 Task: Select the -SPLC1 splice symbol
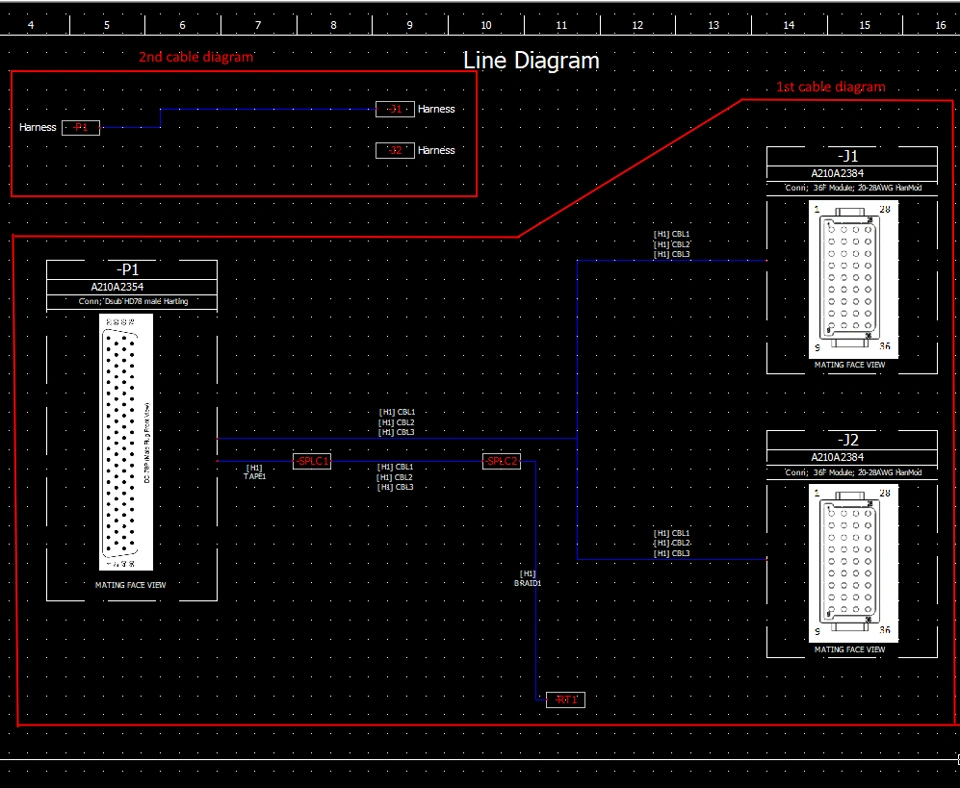pyautogui.click(x=312, y=461)
